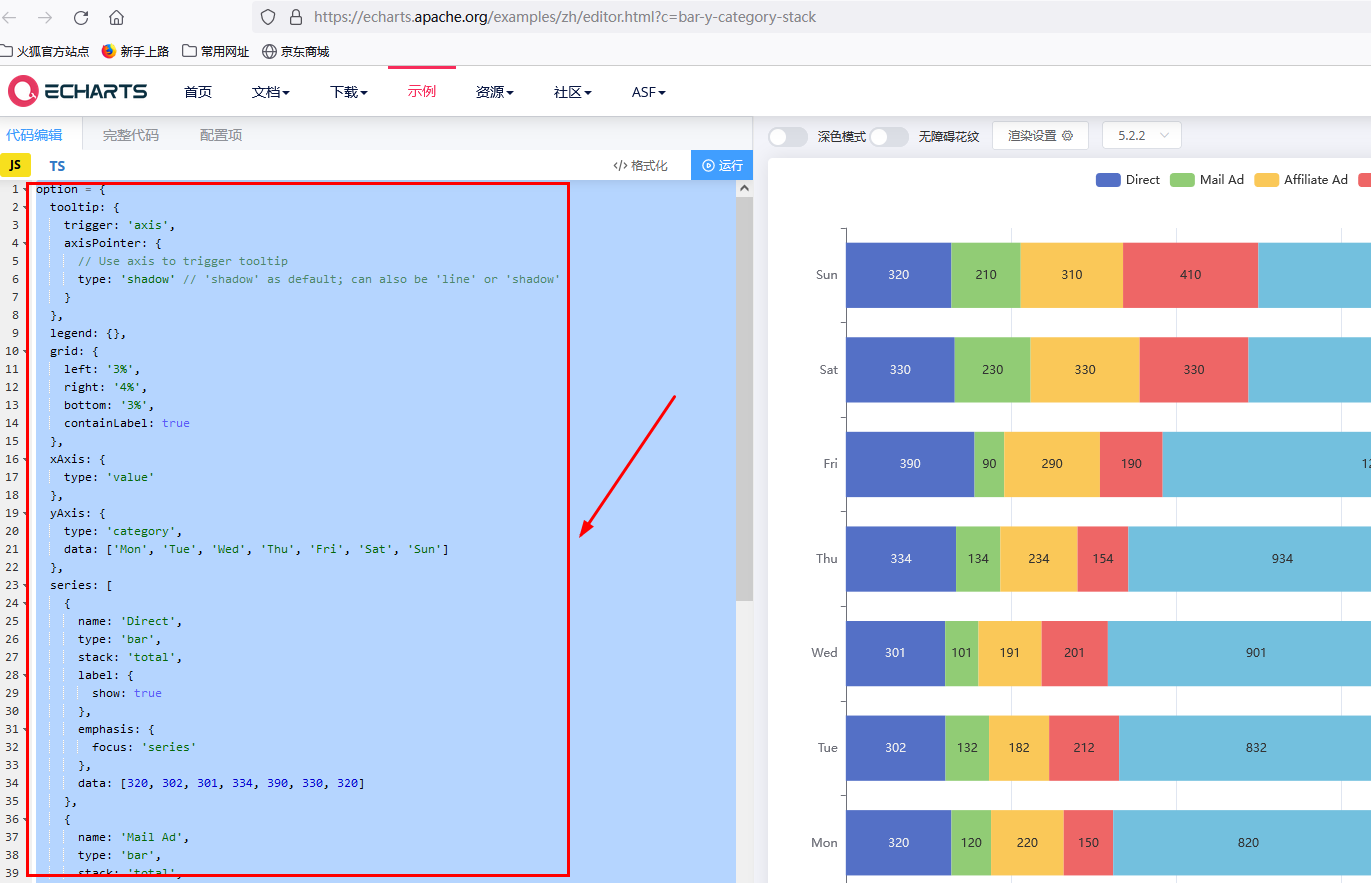
Task: Open the 下载 dropdown menu
Action: point(348,91)
